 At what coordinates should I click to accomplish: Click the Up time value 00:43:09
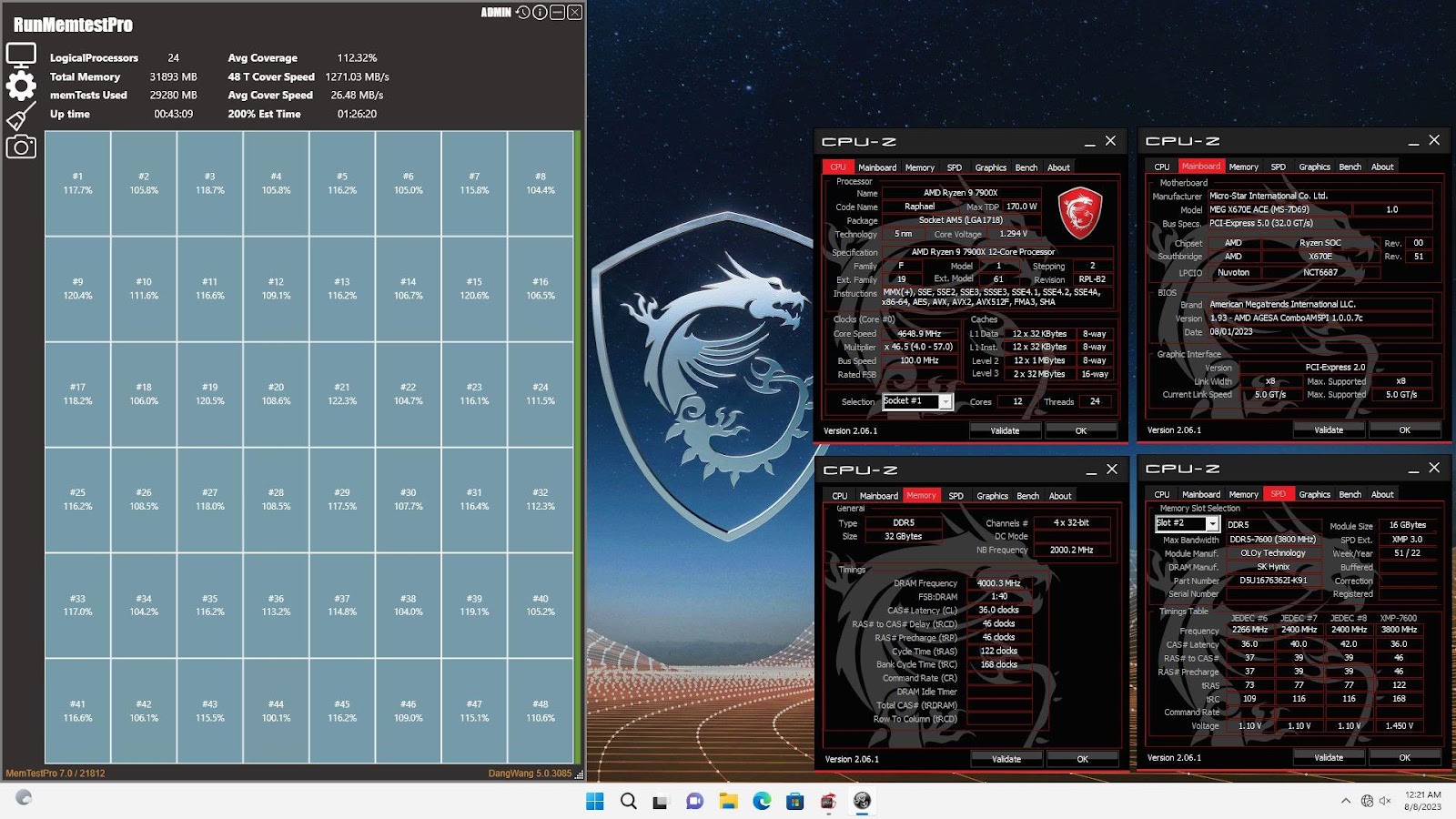tap(173, 114)
